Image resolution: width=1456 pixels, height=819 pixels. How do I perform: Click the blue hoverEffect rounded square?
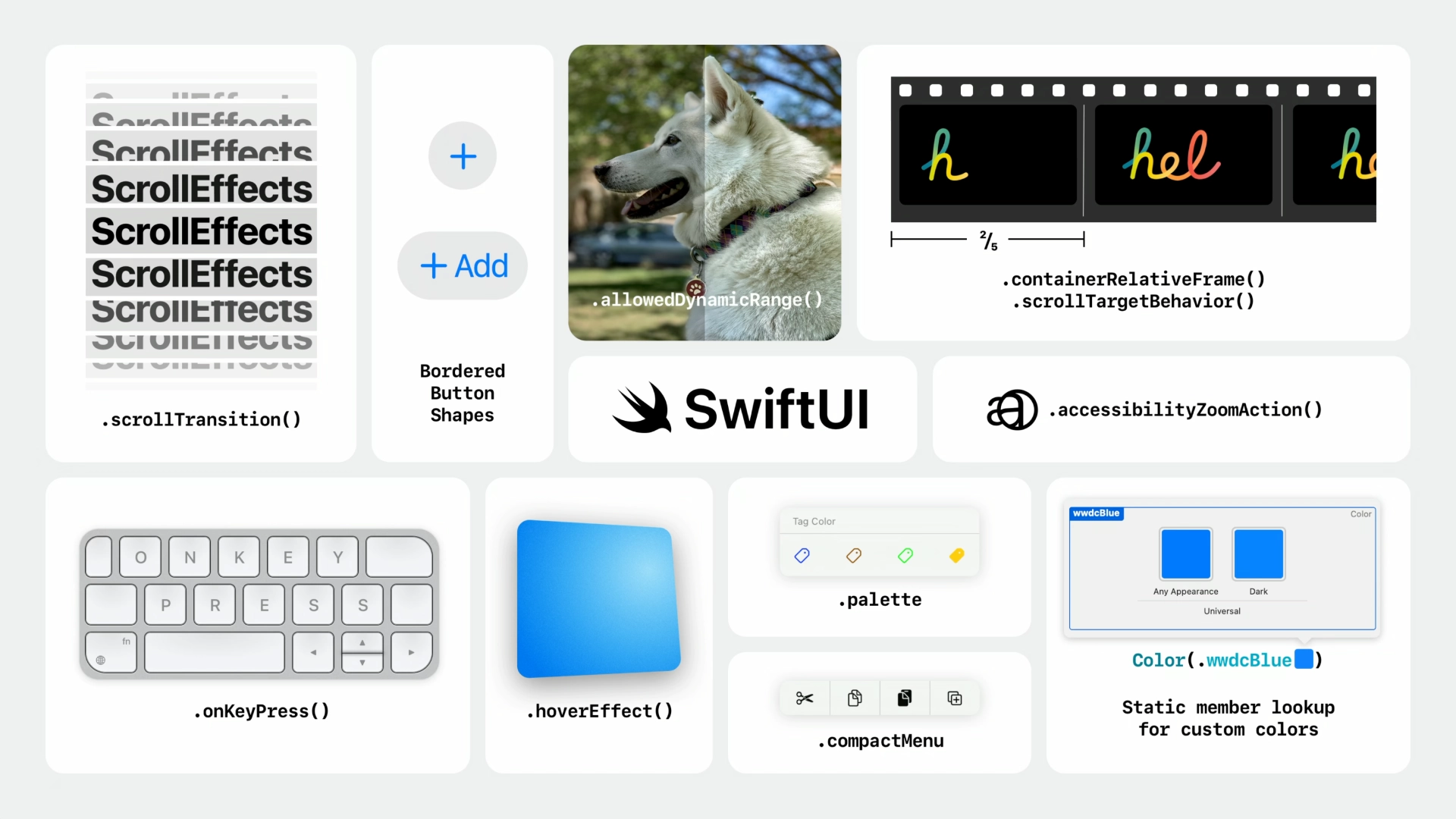[x=598, y=599]
